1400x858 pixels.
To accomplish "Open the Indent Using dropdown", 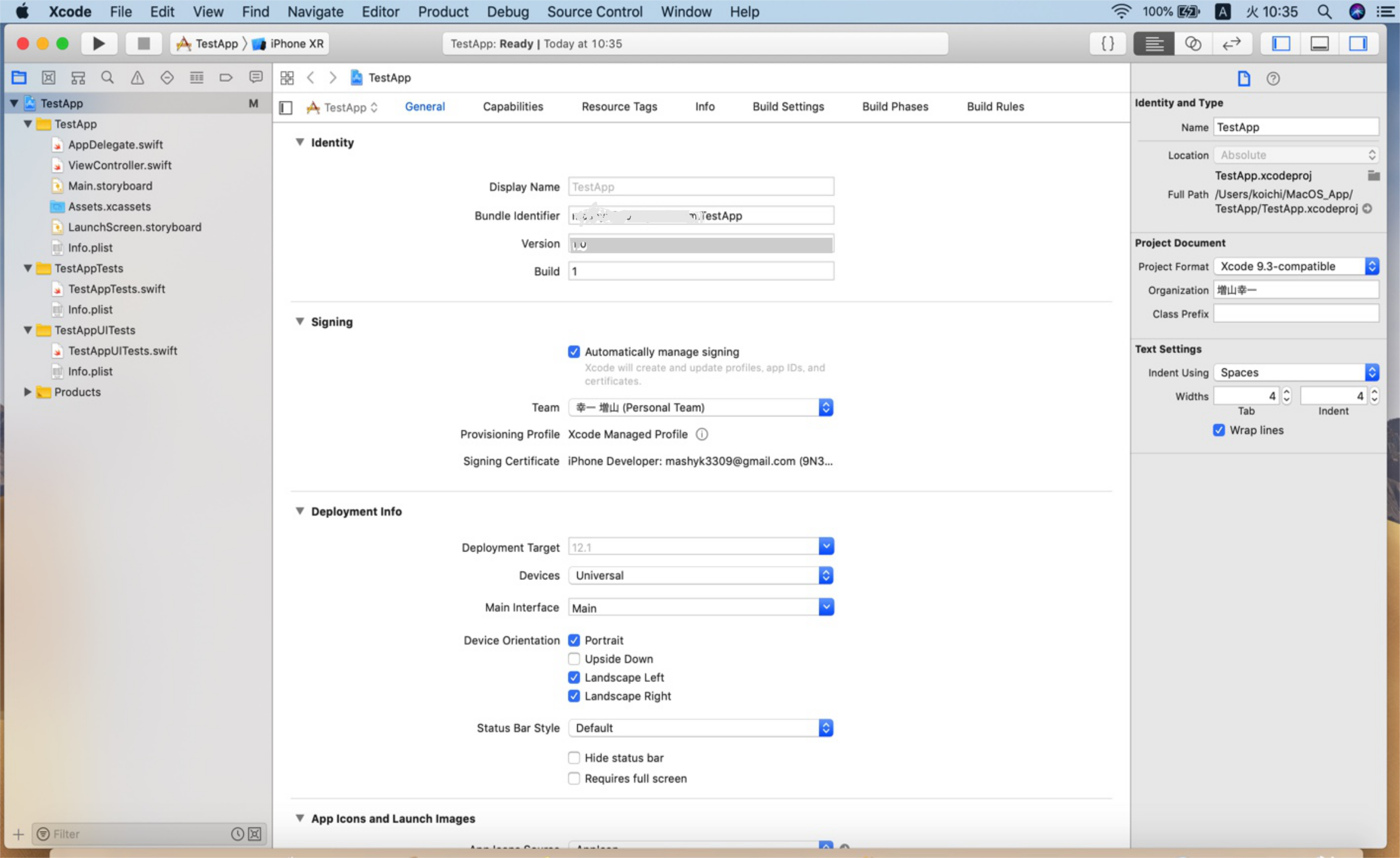I will (x=1296, y=372).
